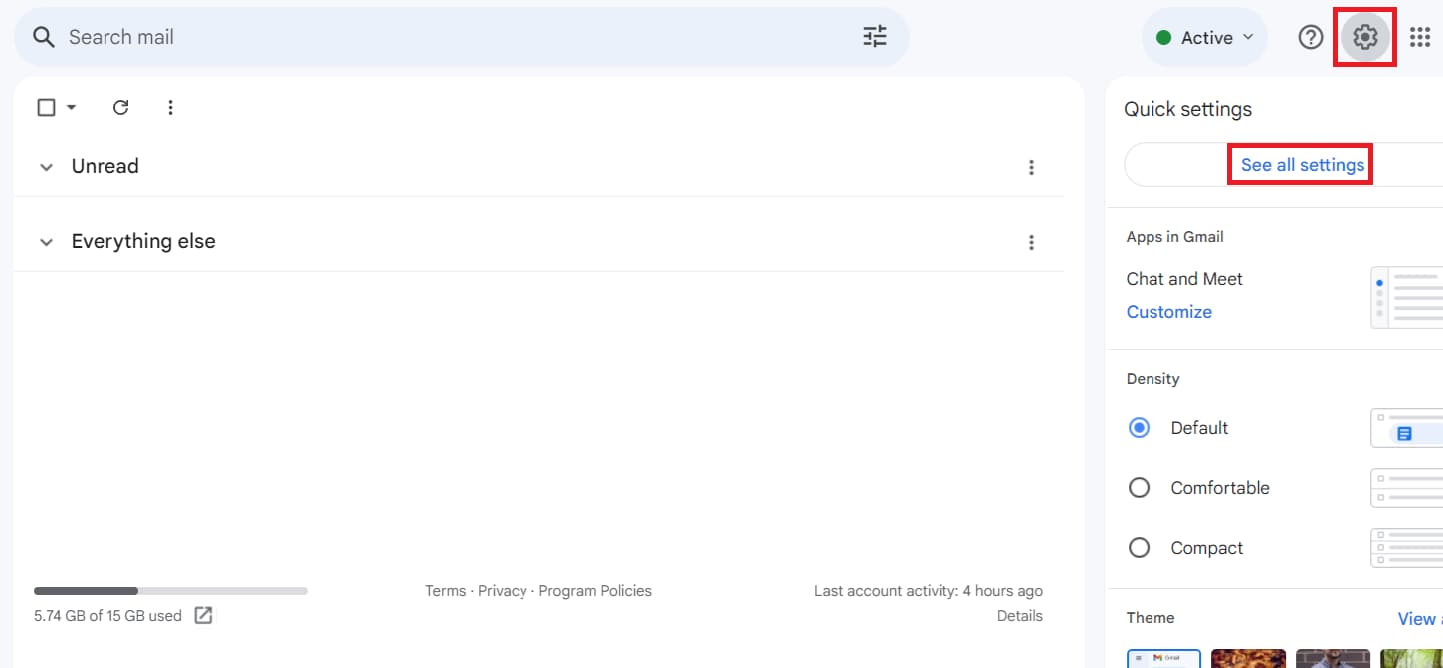
Task: Click the 5.74 GB of 15 GB used text
Action: [x=108, y=616]
